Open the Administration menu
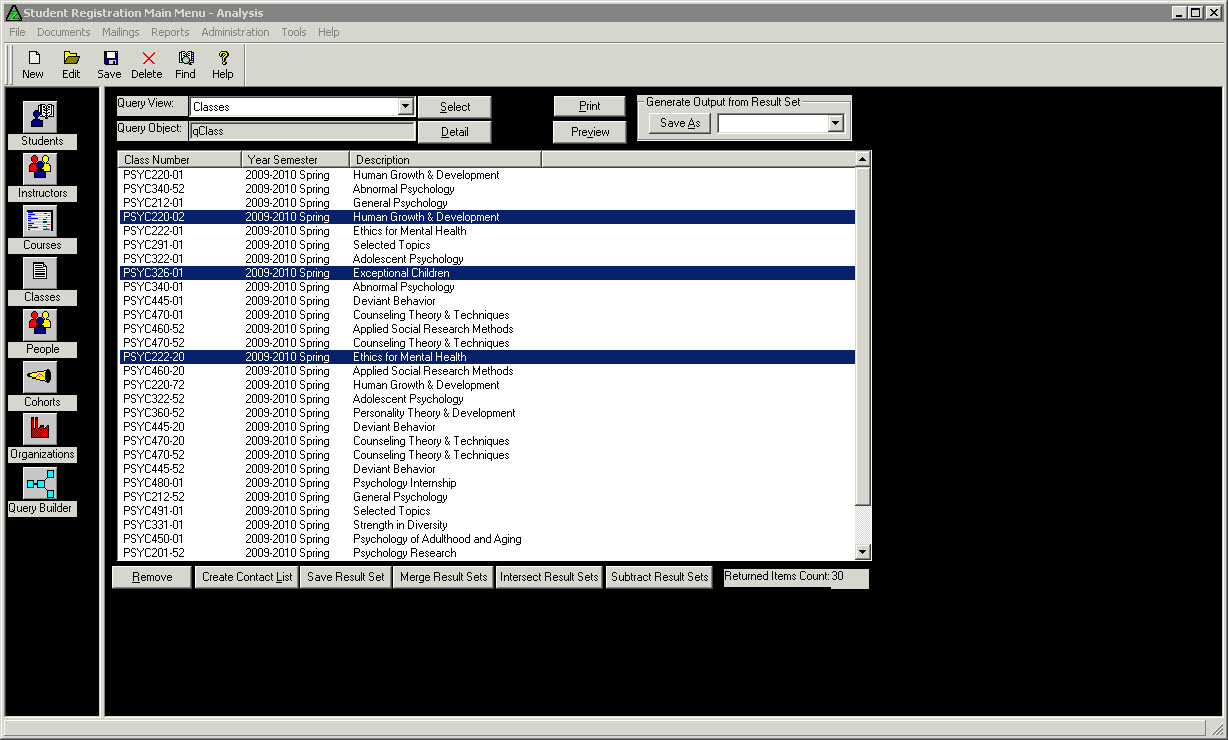This screenshot has width=1228, height=740. (235, 32)
